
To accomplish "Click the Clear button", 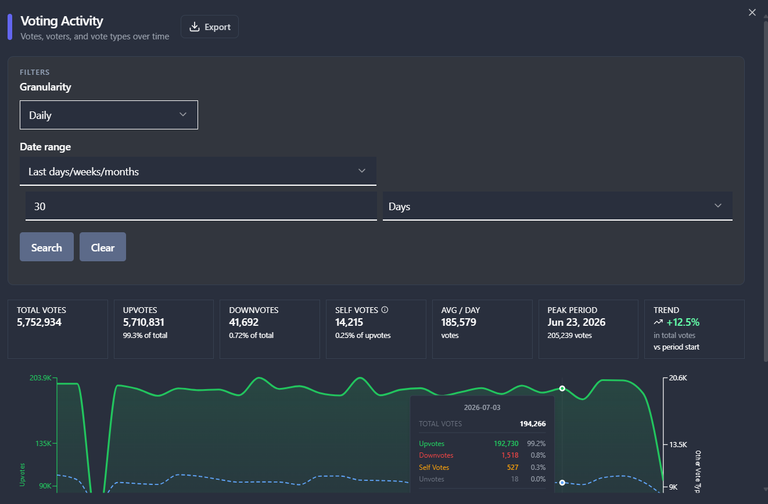I will pyautogui.click(x=103, y=247).
